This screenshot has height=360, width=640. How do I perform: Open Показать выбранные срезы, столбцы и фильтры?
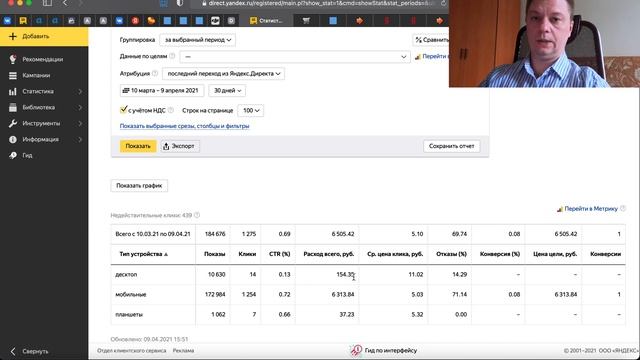(184, 126)
